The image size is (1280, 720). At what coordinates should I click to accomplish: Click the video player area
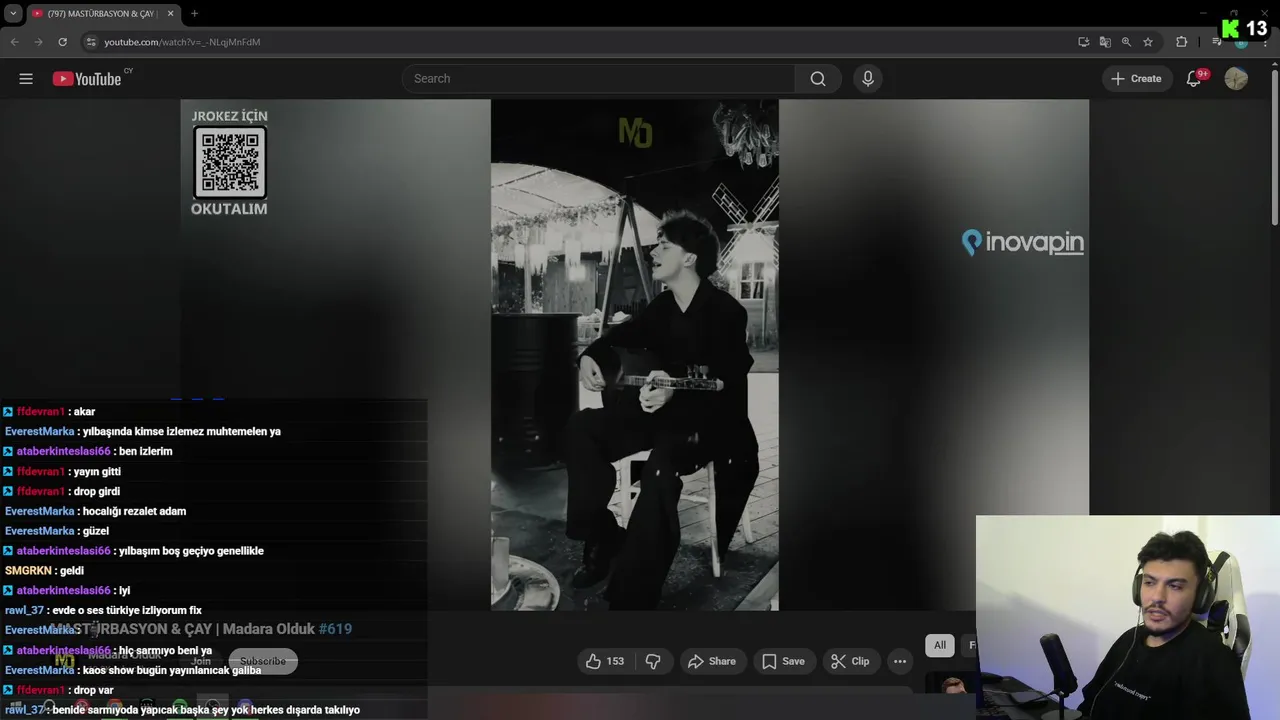coord(634,354)
